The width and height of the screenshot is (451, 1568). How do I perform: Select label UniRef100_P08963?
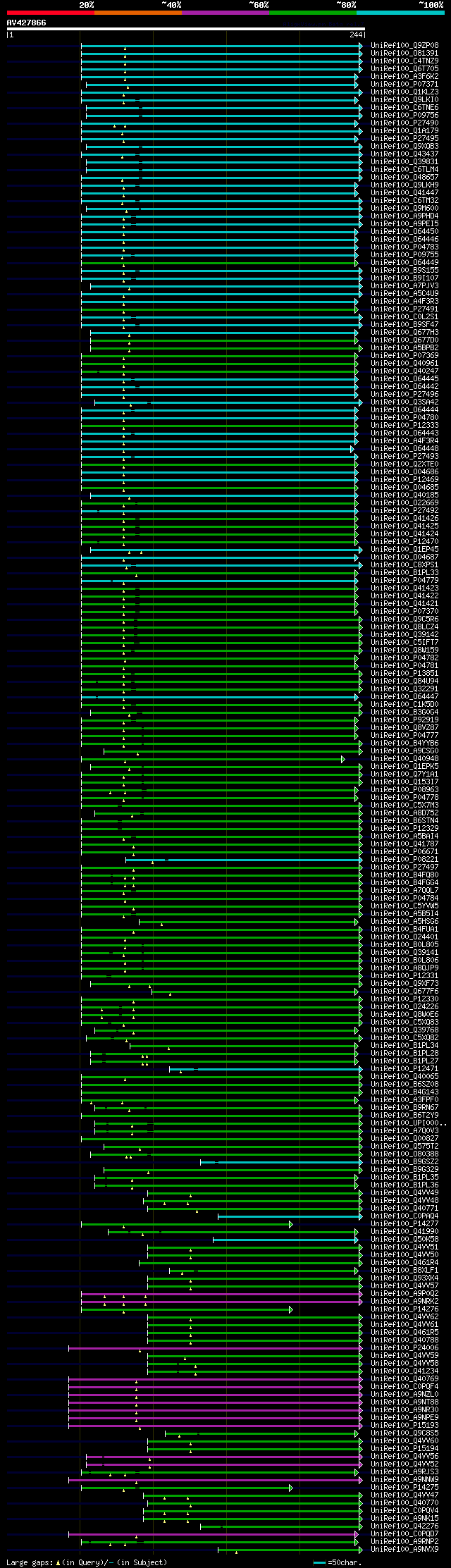tap(404, 790)
